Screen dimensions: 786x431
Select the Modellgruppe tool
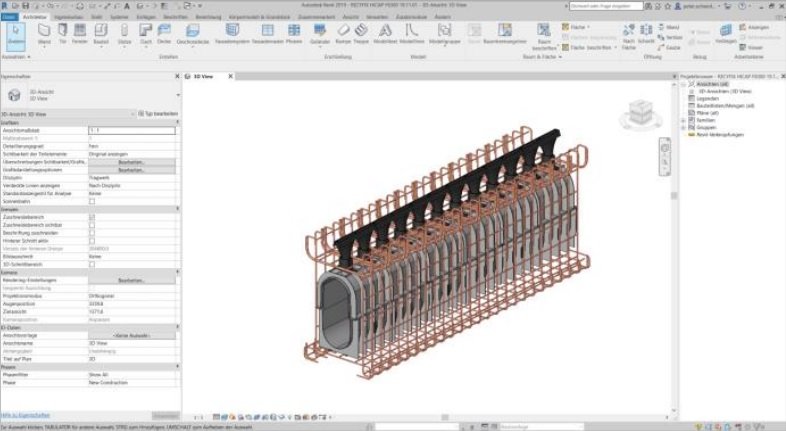[445, 34]
